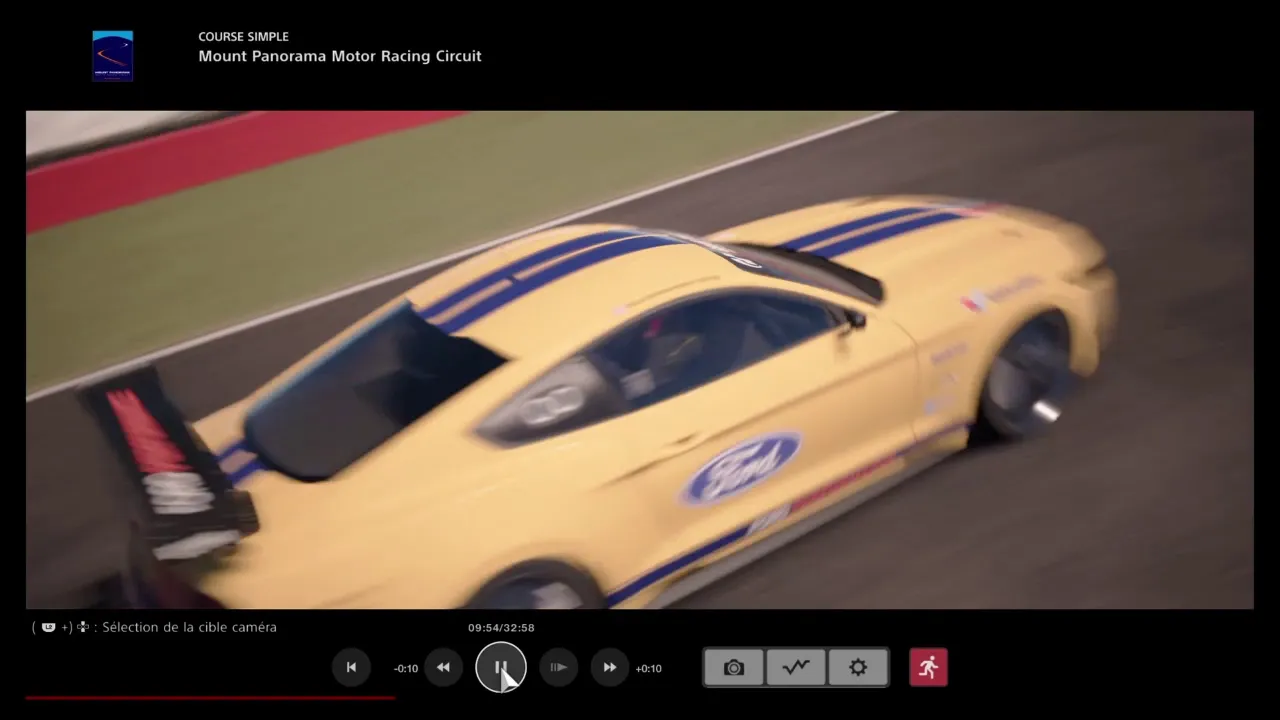This screenshot has width=1280, height=720.
Task: Click the +0:10 forward label
Action: tap(649, 668)
